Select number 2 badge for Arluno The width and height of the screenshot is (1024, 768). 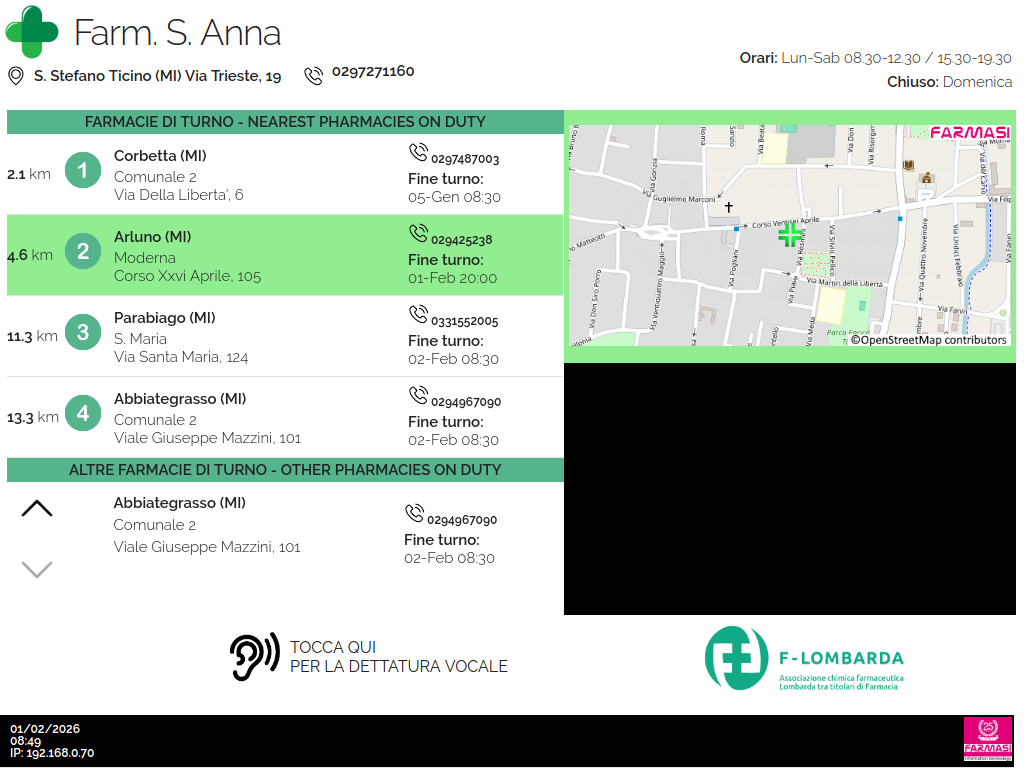83,252
